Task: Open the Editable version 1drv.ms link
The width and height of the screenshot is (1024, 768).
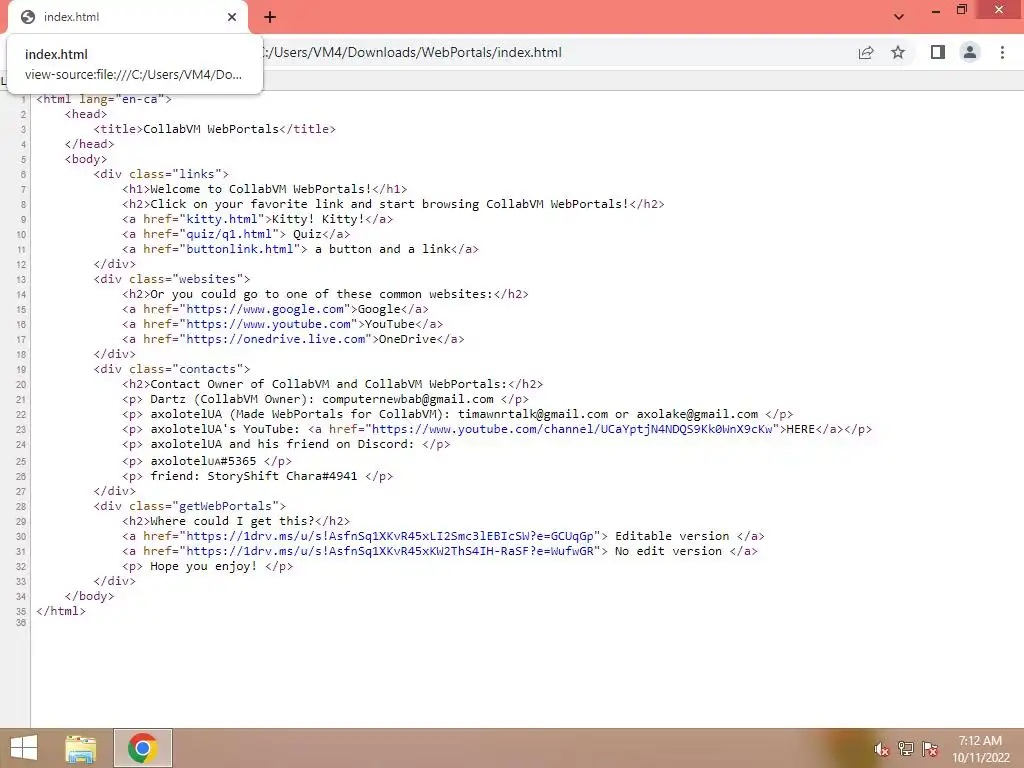Action: 389,536
